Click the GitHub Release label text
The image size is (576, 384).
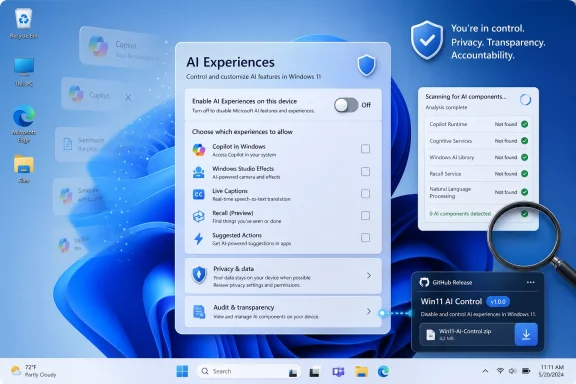pos(452,283)
